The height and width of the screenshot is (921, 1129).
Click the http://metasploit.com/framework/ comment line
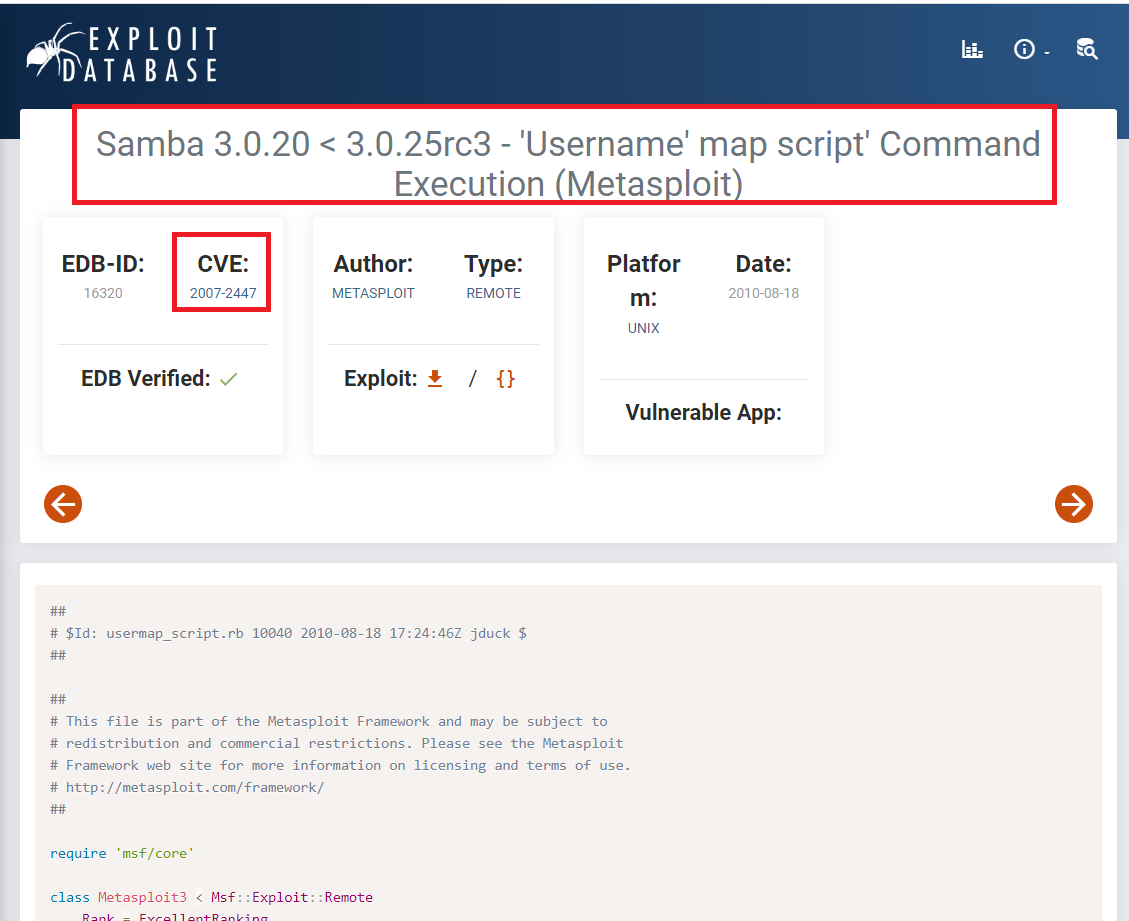(187, 787)
